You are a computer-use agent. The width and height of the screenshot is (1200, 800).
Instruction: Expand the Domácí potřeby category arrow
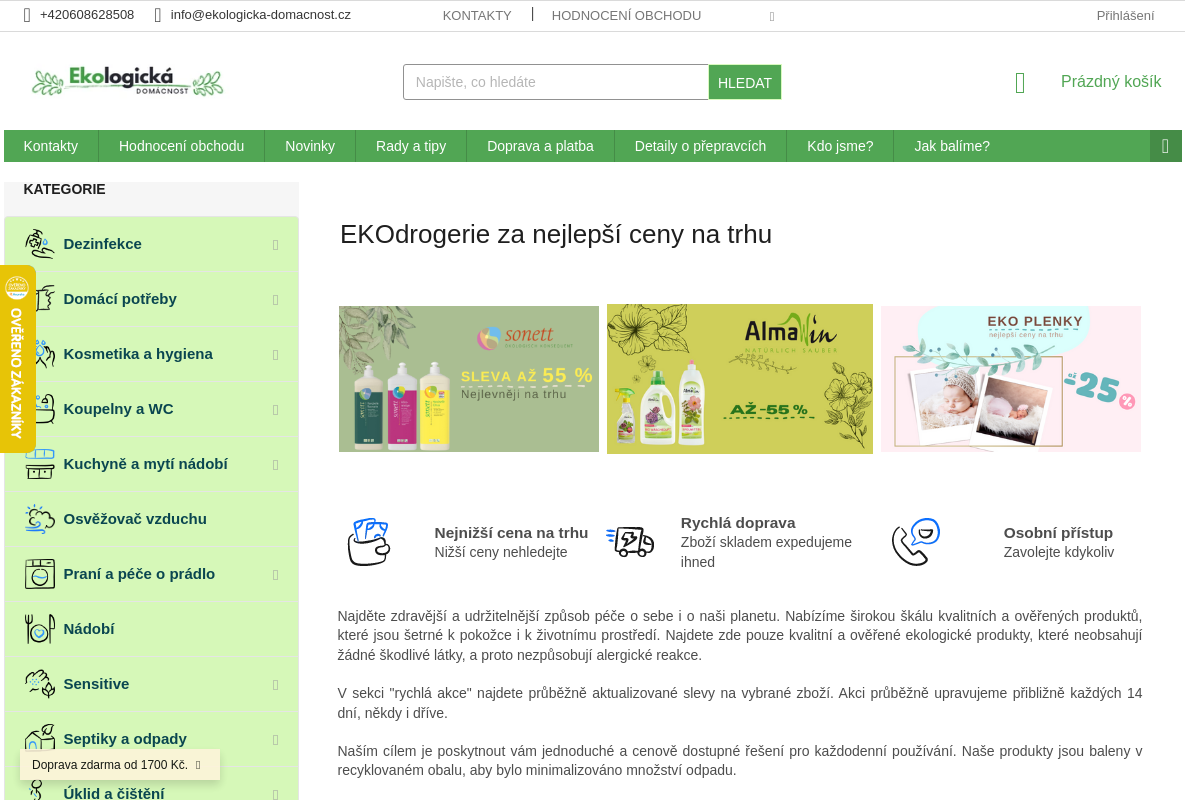pos(276,299)
